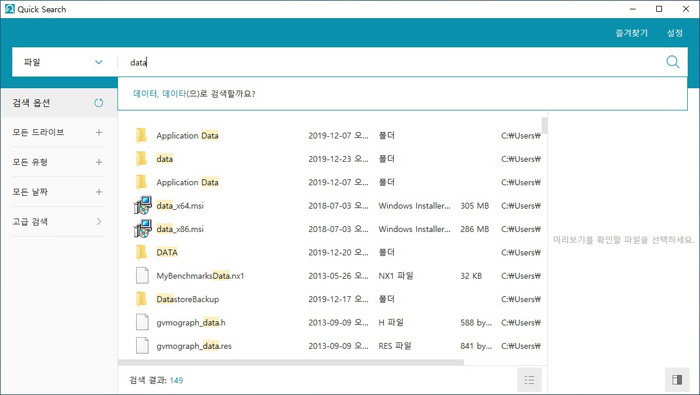Click file icon of gvmograph_data.h
The image size is (700, 395).
142,322
